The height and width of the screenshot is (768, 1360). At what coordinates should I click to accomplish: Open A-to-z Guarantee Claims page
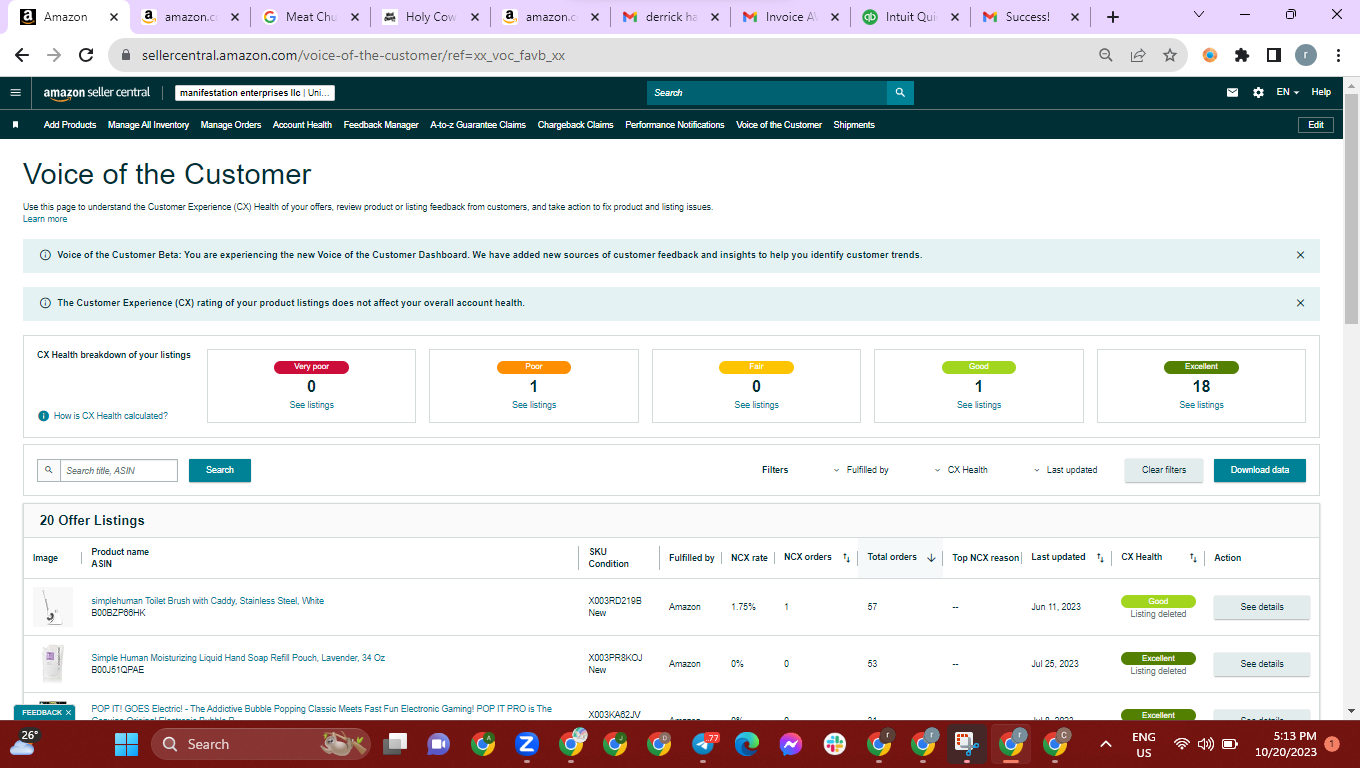tap(478, 125)
